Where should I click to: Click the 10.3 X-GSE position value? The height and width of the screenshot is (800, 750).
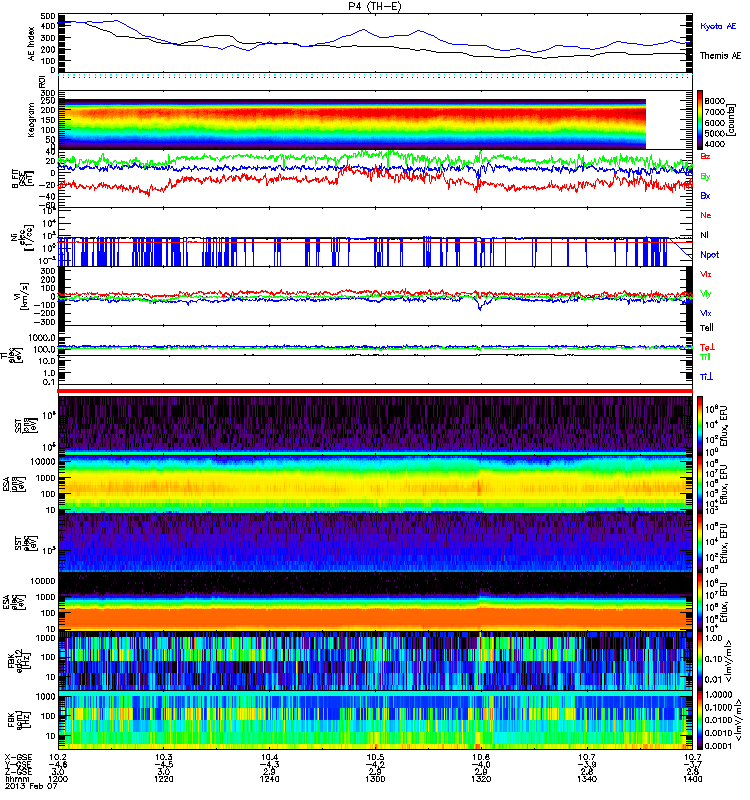[x=164, y=758]
